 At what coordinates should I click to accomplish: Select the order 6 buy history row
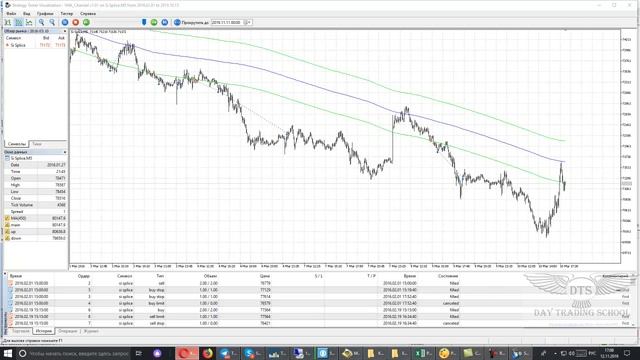pos(318,310)
